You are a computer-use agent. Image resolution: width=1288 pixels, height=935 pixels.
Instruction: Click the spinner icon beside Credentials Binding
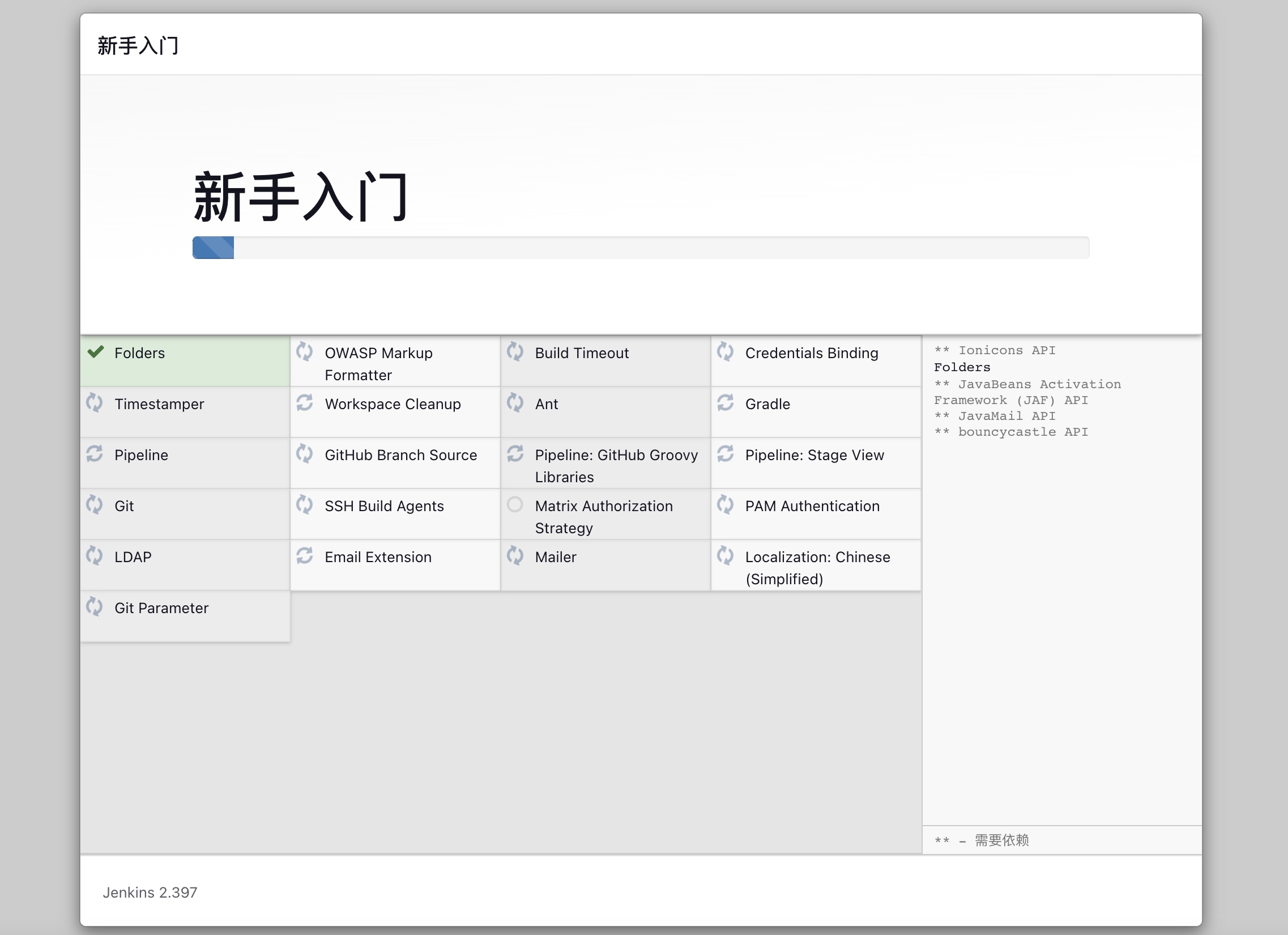pyautogui.click(x=724, y=352)
